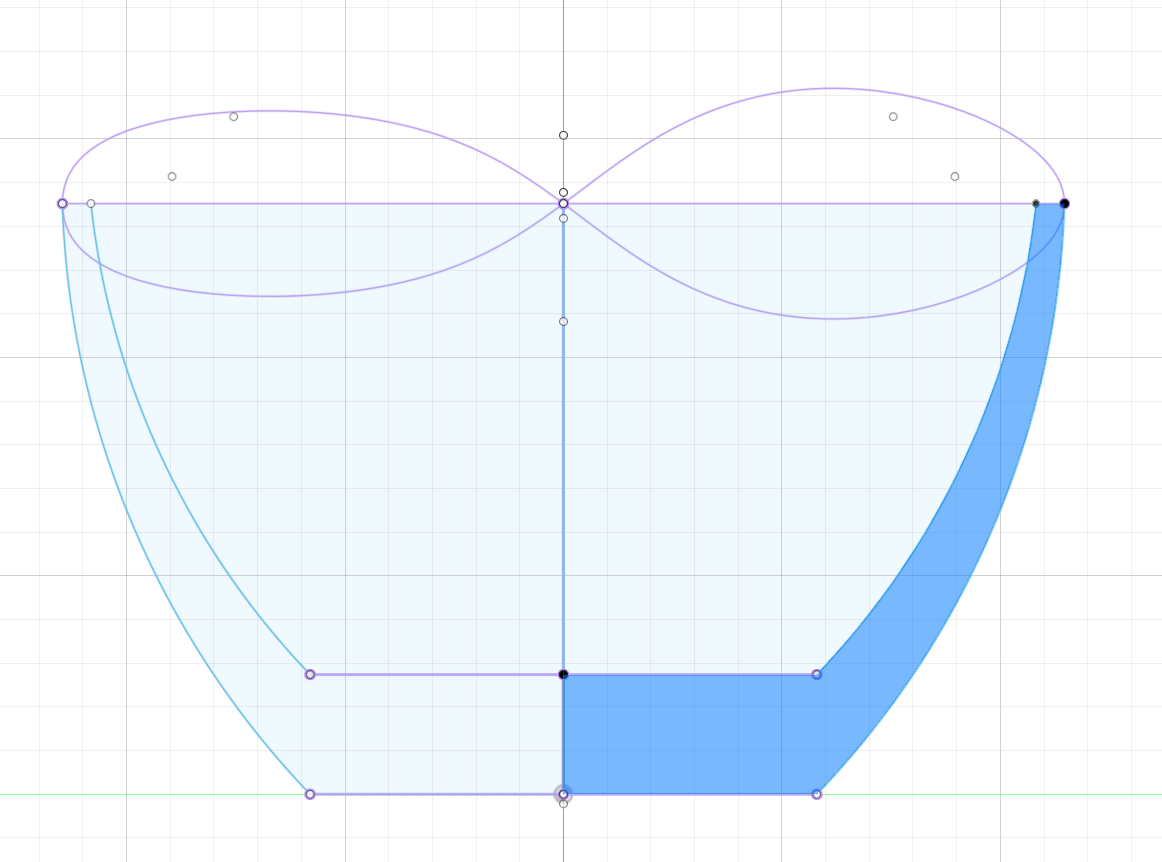Click the topmost handle point on the vertical axis

click(x=563, y=135)
